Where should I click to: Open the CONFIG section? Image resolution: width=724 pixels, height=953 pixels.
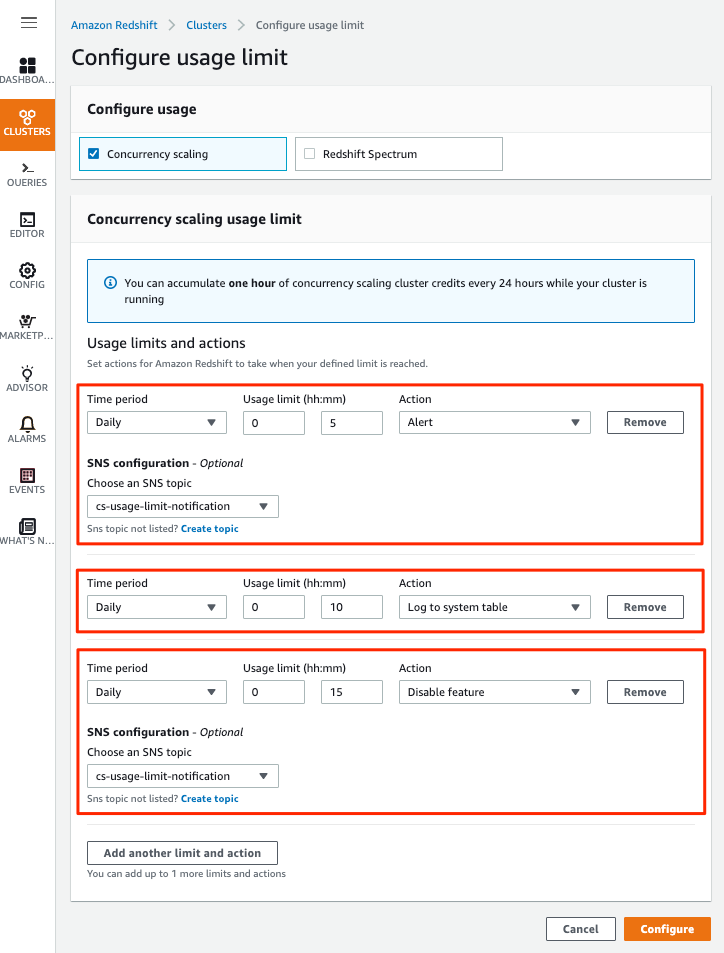(27, 276)
